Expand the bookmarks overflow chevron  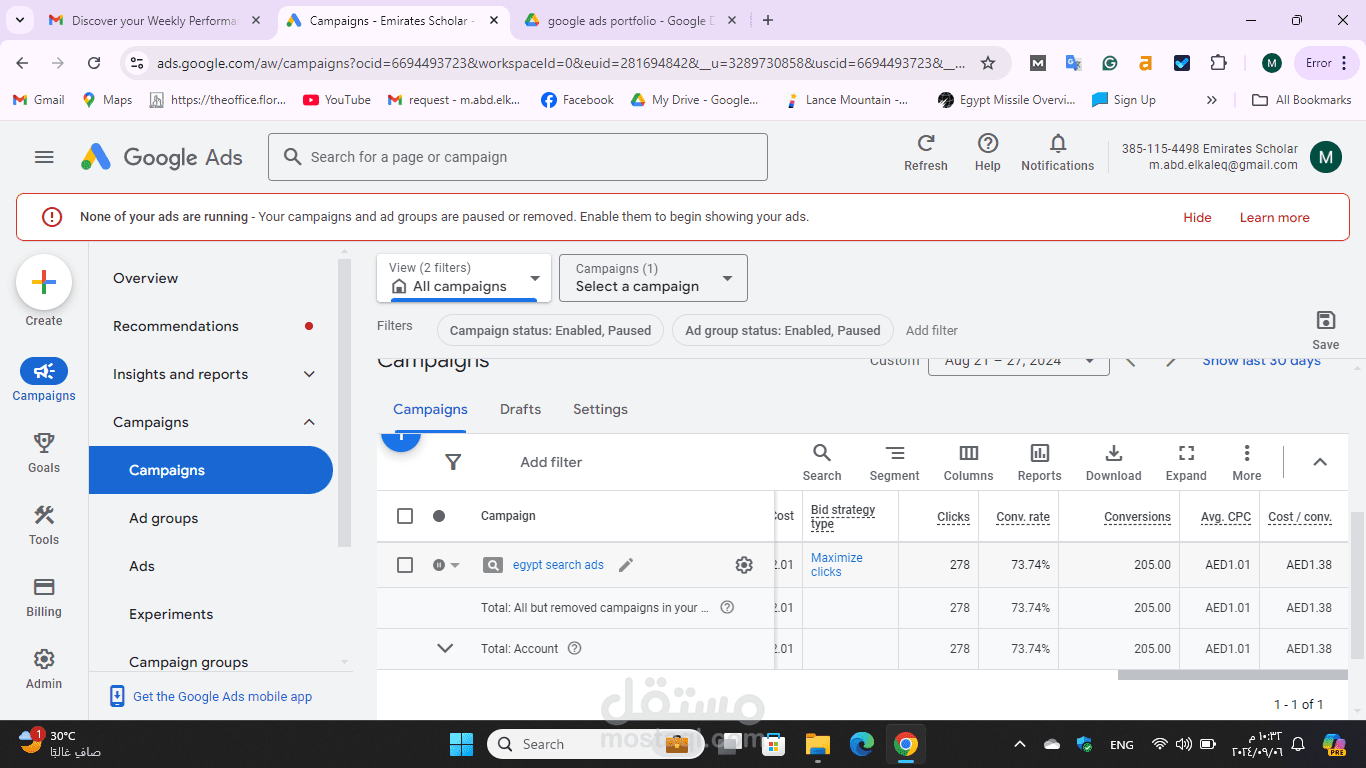[1212, 100]
